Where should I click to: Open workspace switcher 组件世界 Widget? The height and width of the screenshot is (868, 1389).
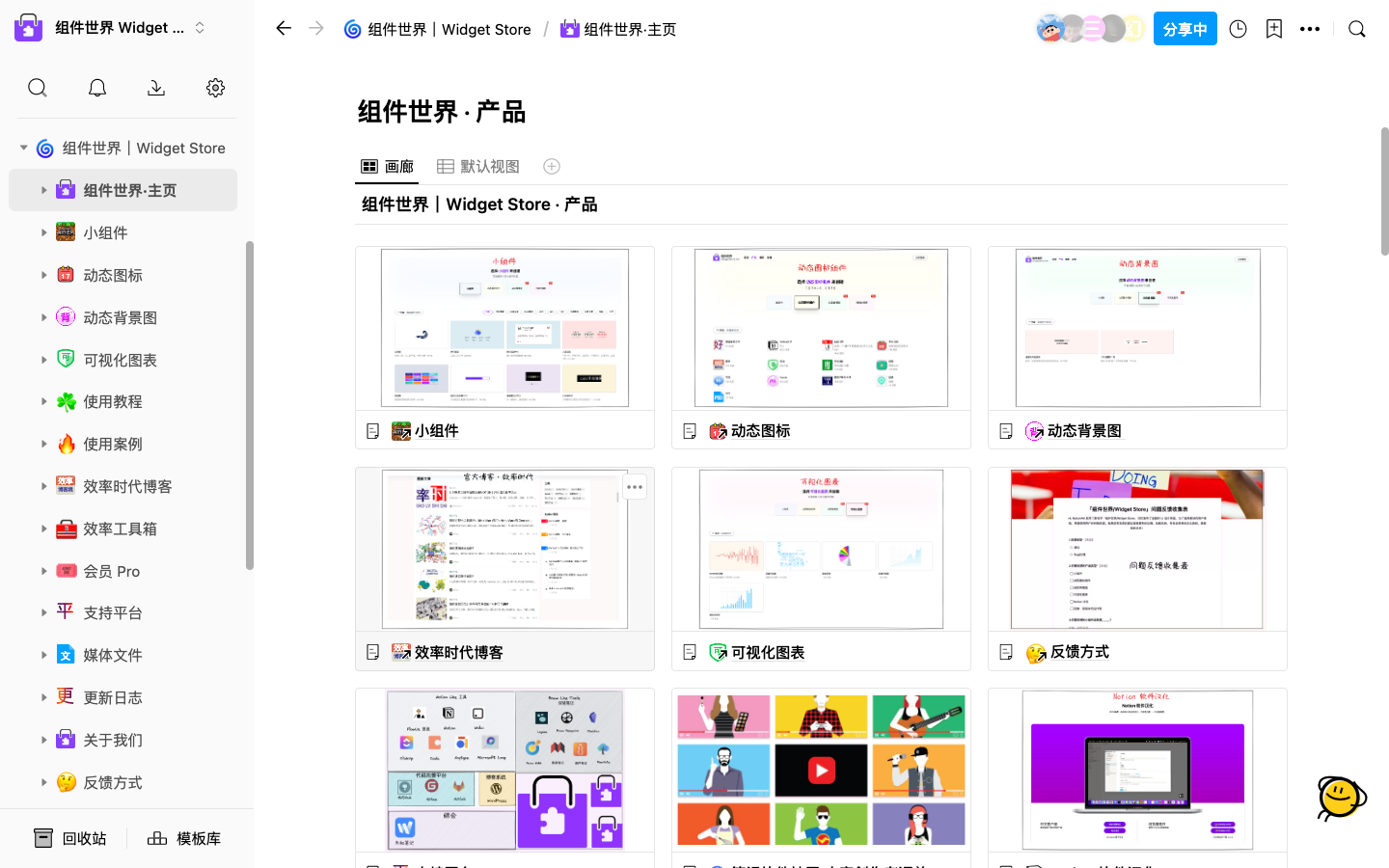[111, 28]
